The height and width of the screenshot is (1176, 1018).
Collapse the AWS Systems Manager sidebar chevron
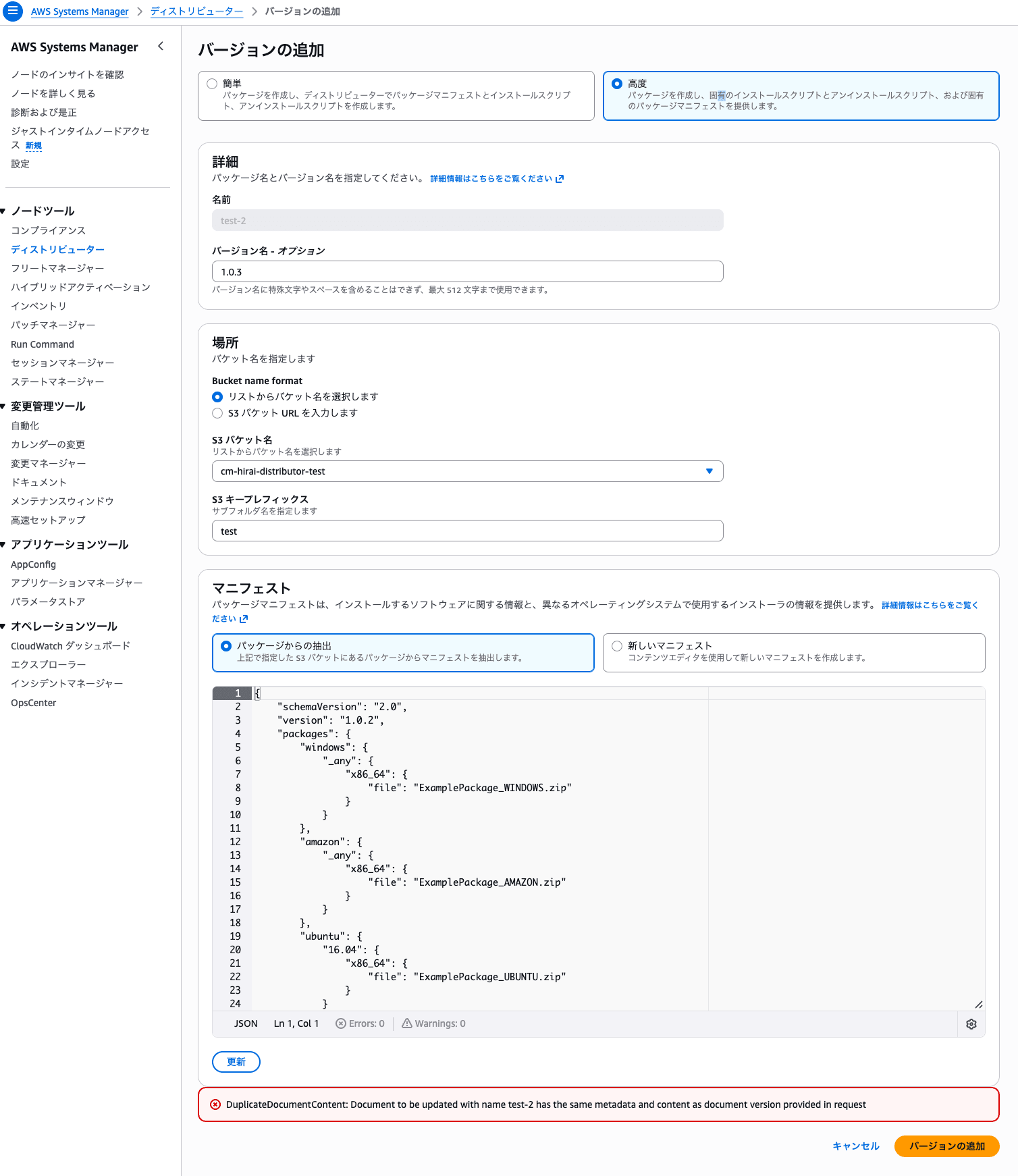161,46
